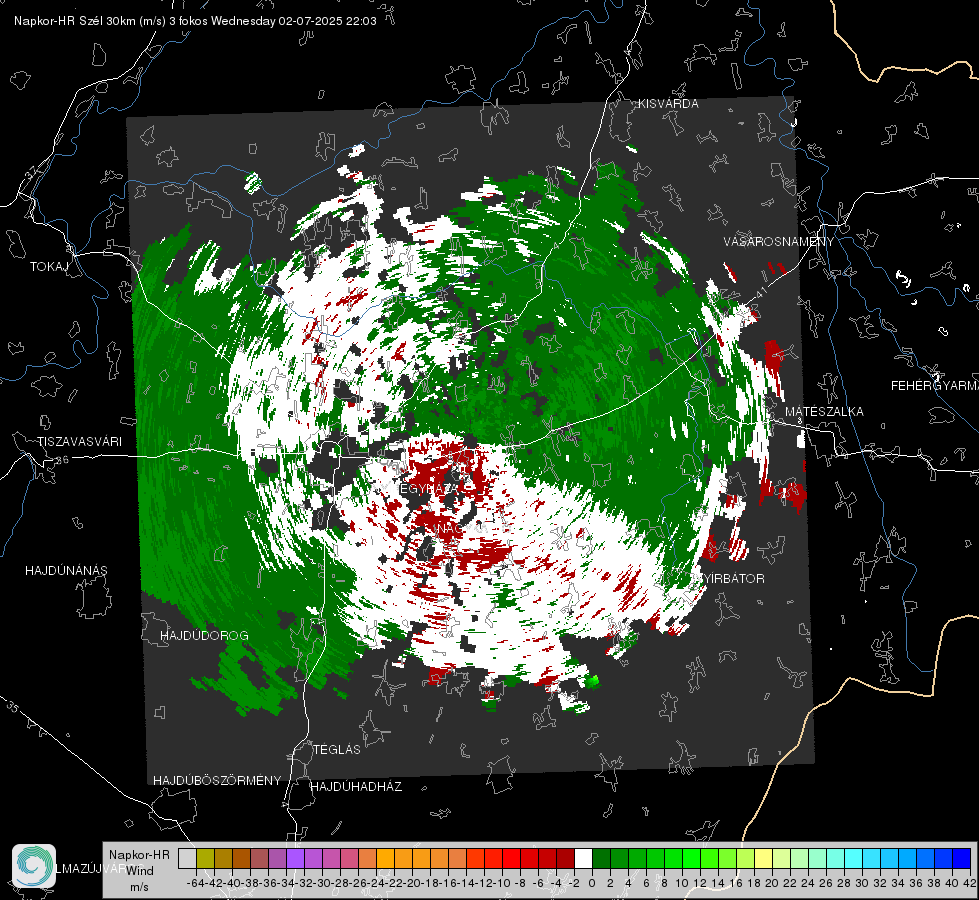Click the 'Wind' text in the legend
Screen dimensions: 979x900
[140, 871]
